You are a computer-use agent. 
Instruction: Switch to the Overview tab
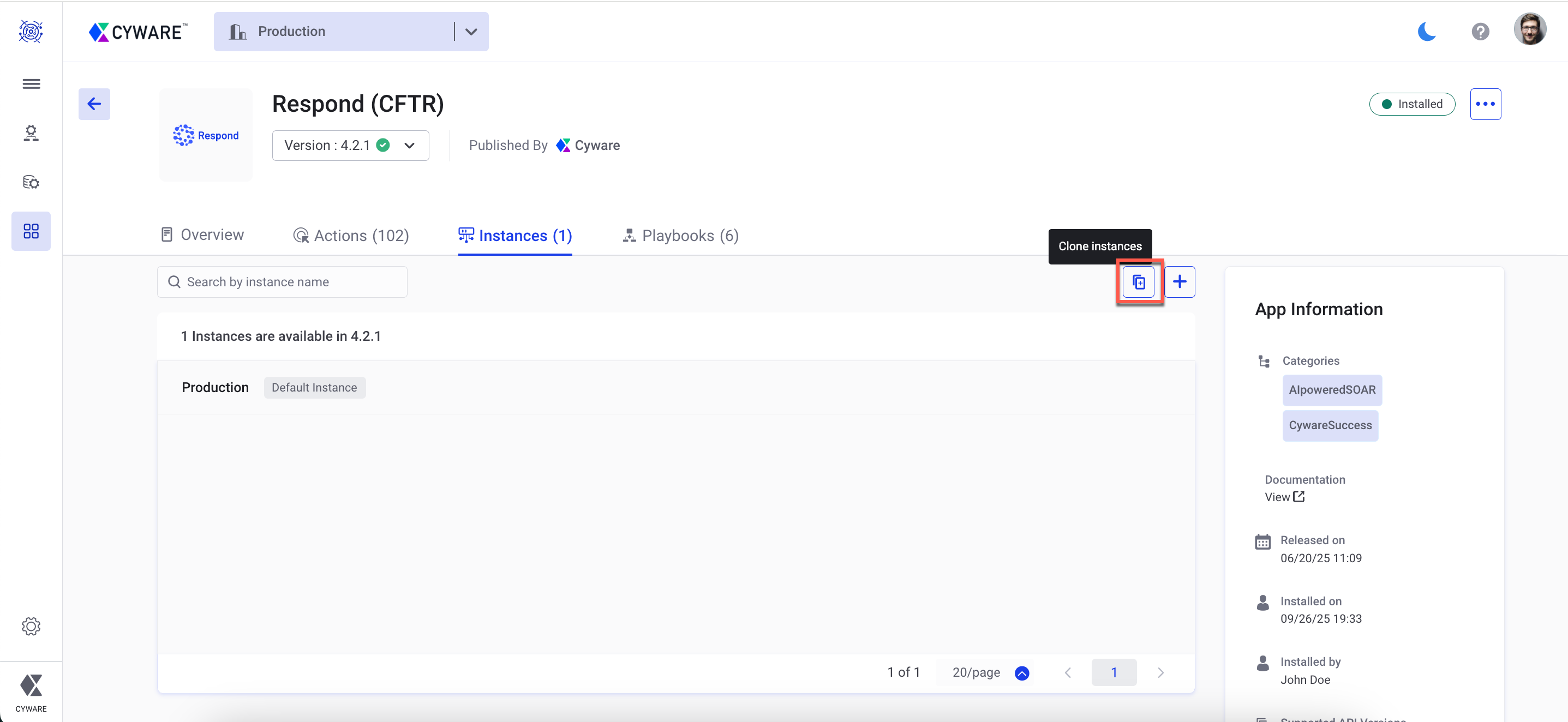pos(202,235)
